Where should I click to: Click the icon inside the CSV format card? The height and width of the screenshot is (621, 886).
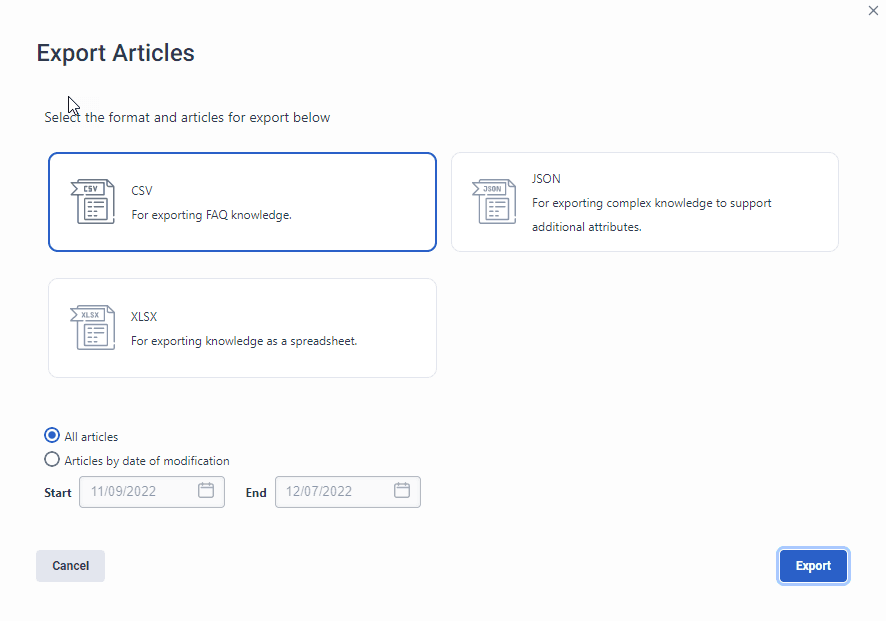tap(92, 201)
